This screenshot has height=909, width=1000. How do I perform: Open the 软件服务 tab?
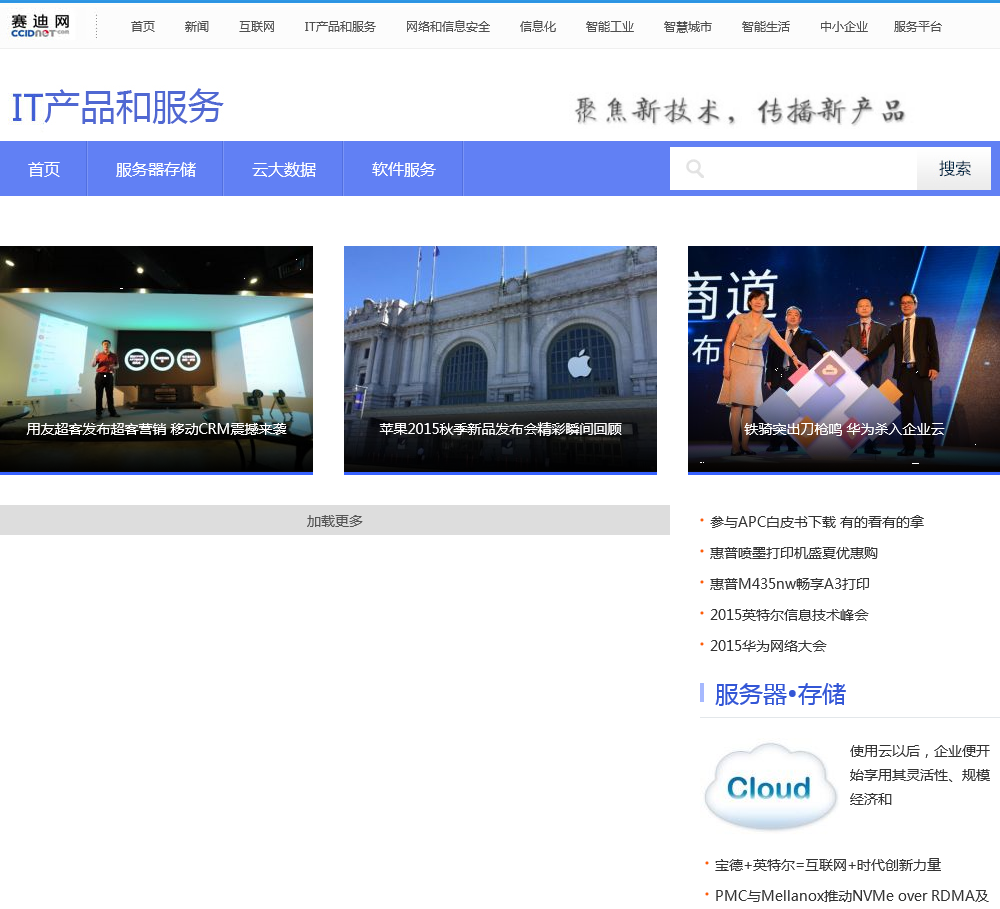404,170
